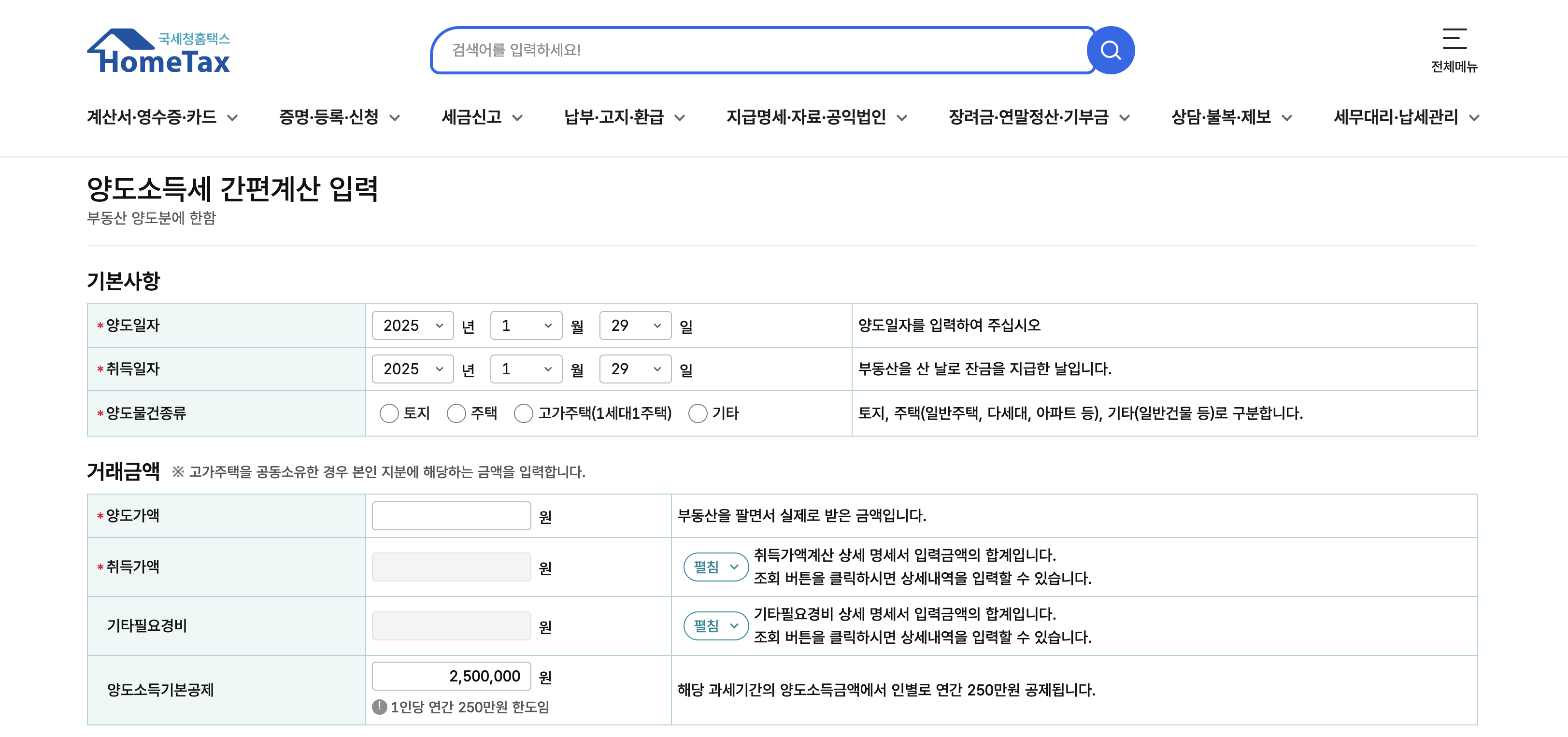
Task: Open the 취득일자 year dropdown
Action: point(412,369)
